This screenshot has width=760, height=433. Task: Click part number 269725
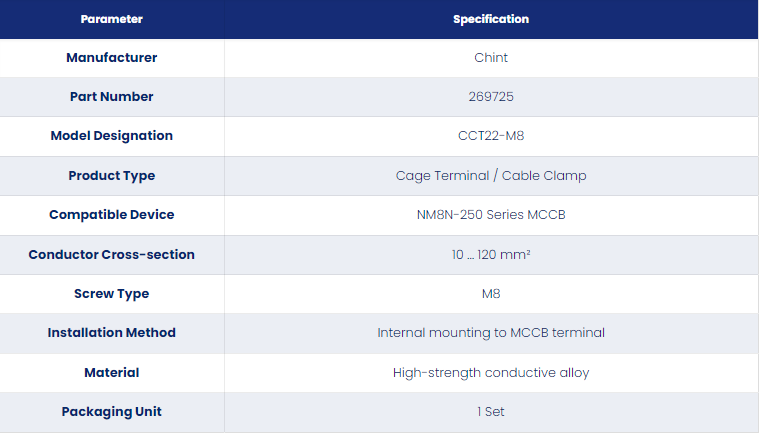491,96
